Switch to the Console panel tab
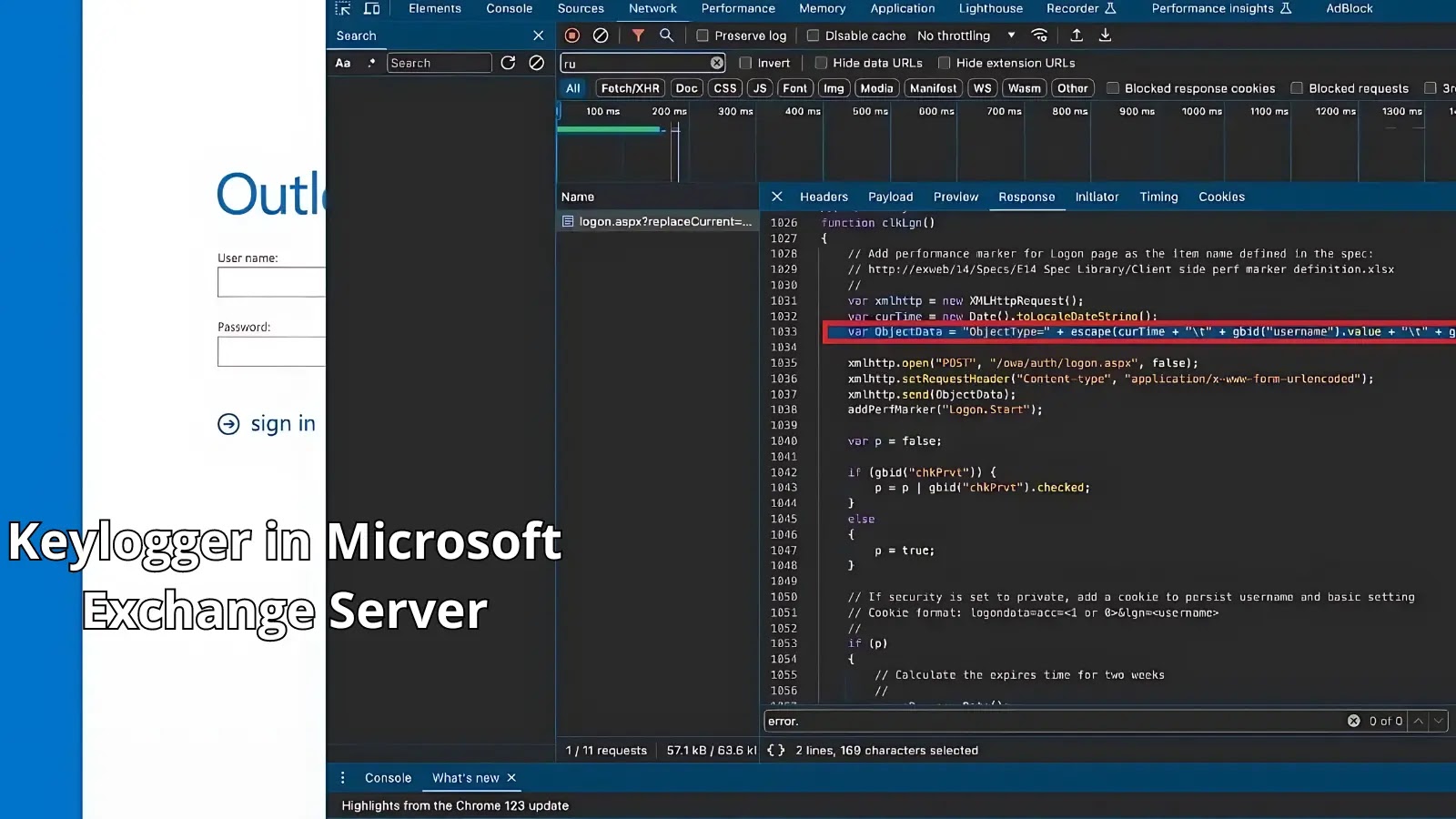 coord(510,8)
